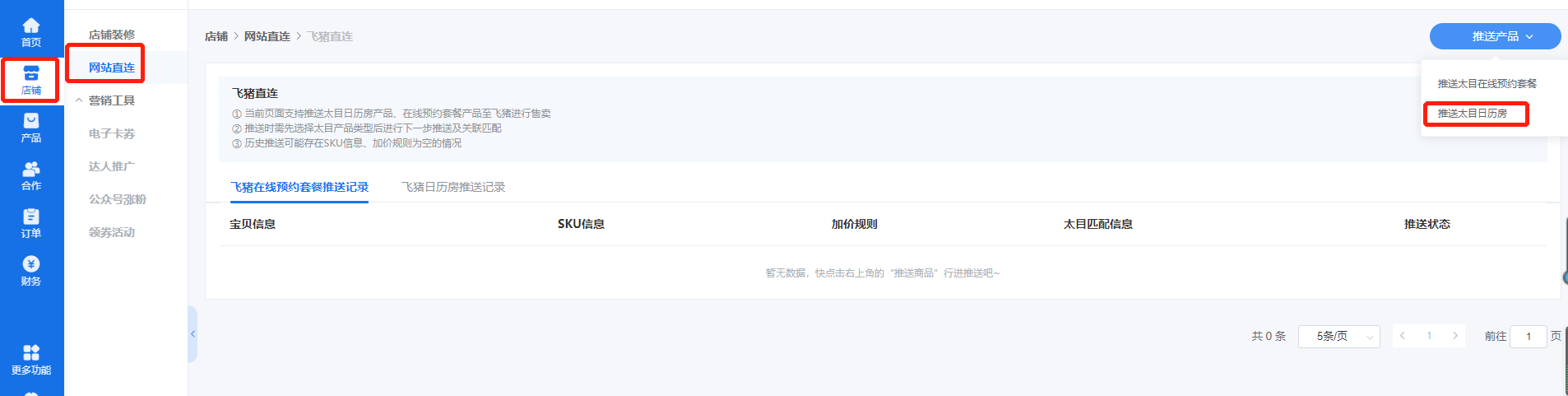Choose 推送太目在线预约套餐 from dropdown
The height and width of the screenshot is (396, 1568).
click(1487, 84)
